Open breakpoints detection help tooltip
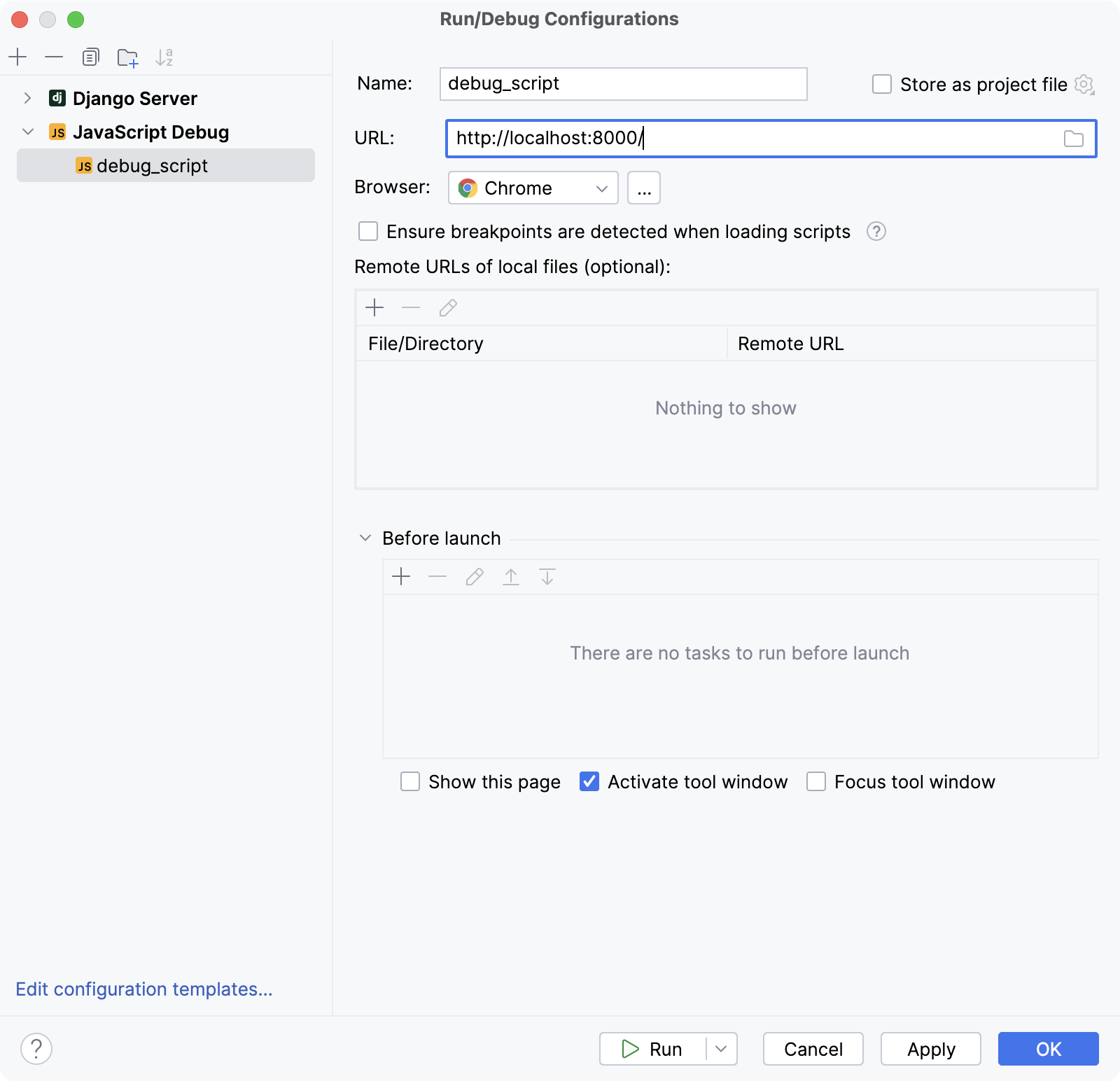 876,231
